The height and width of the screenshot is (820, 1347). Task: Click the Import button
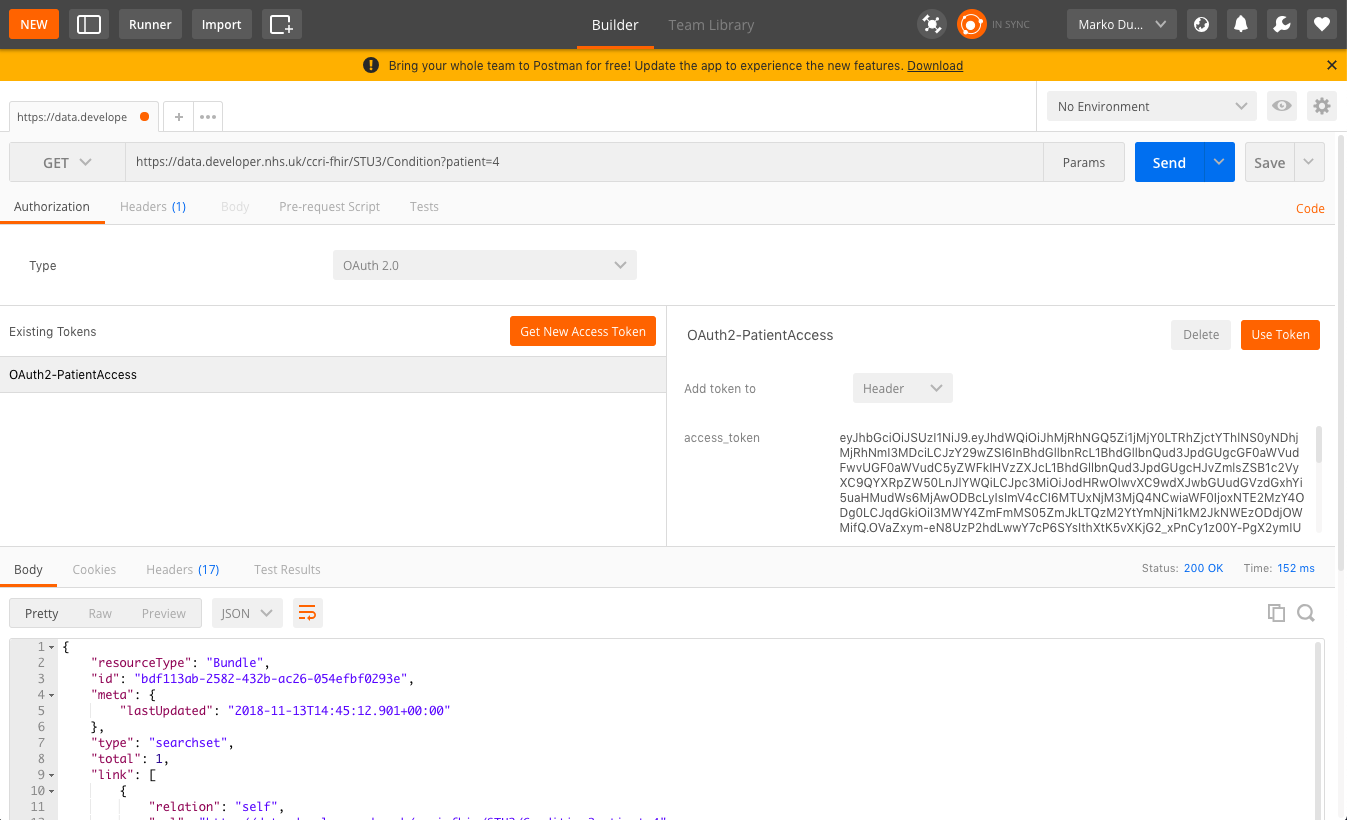point(222,24)
